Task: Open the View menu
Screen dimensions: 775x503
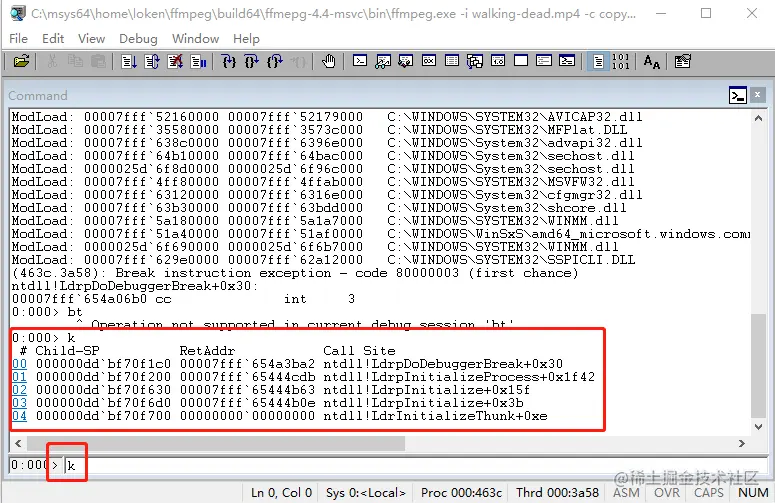Action: pyautogui.click(x=91, y=39)
